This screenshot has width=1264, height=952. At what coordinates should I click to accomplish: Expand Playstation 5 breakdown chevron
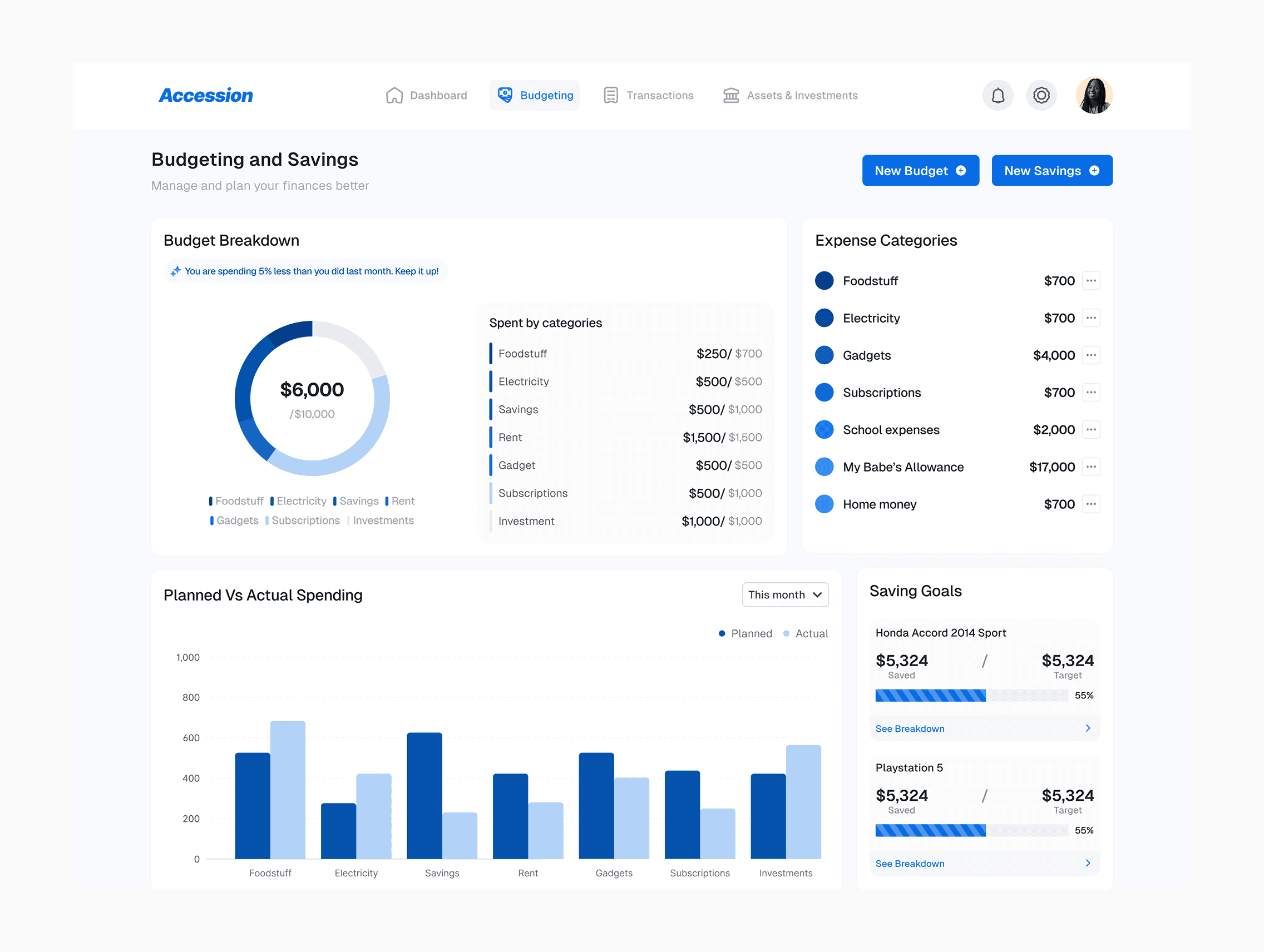pos(1088,864)
